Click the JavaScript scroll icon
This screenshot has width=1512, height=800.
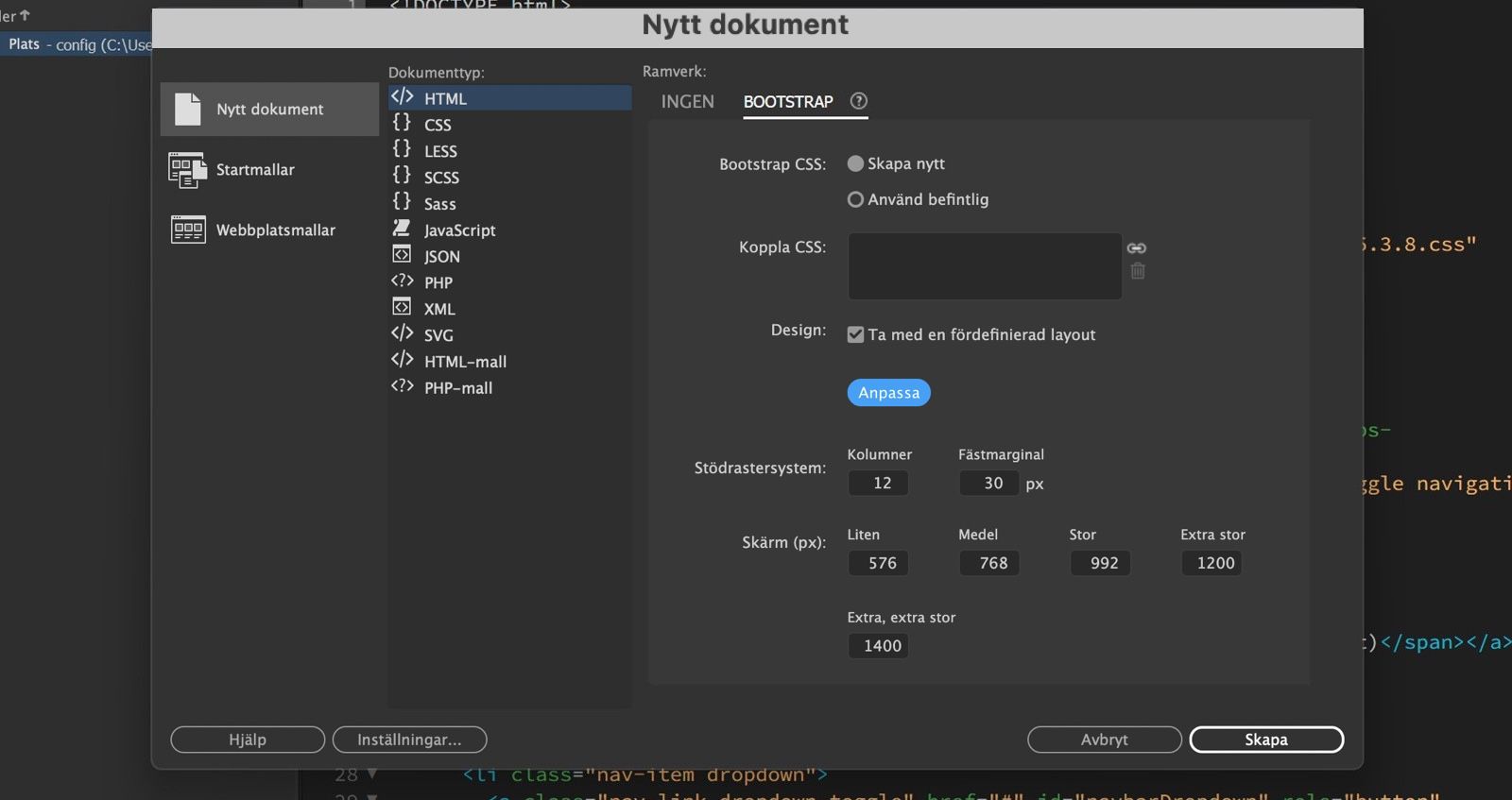(x=402, y=228)
